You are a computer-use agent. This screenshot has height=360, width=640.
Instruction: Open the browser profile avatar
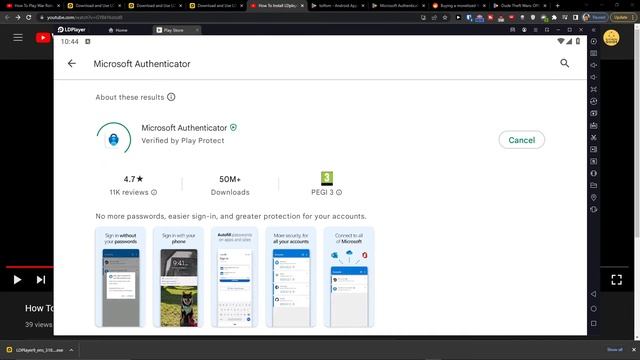[x=587, y=18]
